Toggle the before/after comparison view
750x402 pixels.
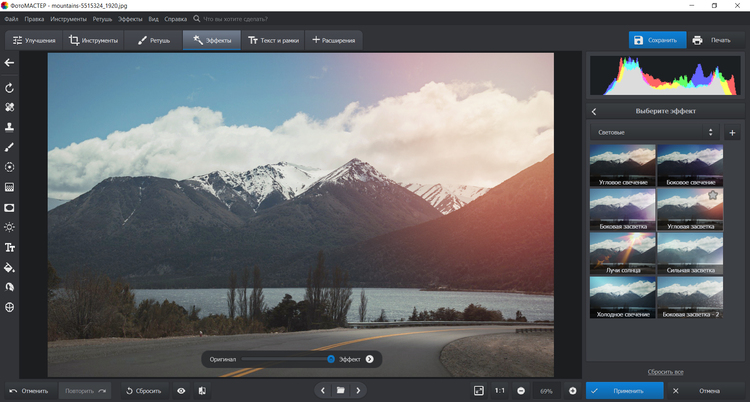pos(202,390)
